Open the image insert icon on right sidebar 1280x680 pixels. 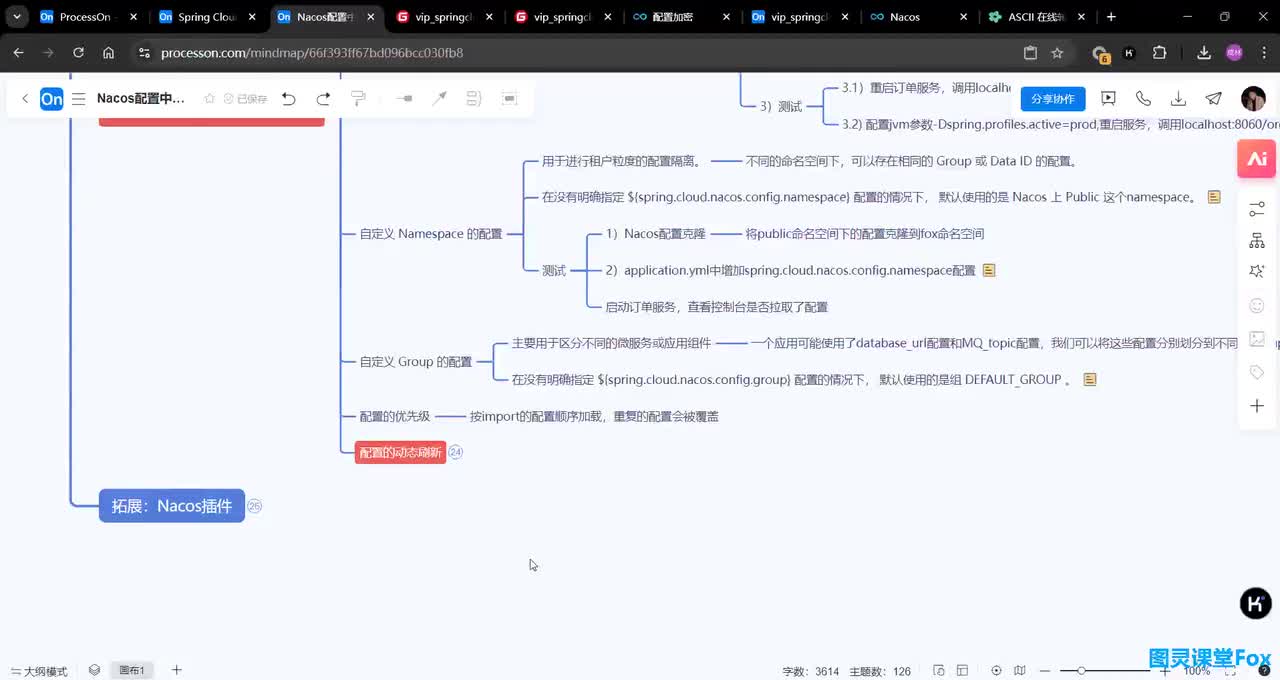click(x=1257, y=339)
